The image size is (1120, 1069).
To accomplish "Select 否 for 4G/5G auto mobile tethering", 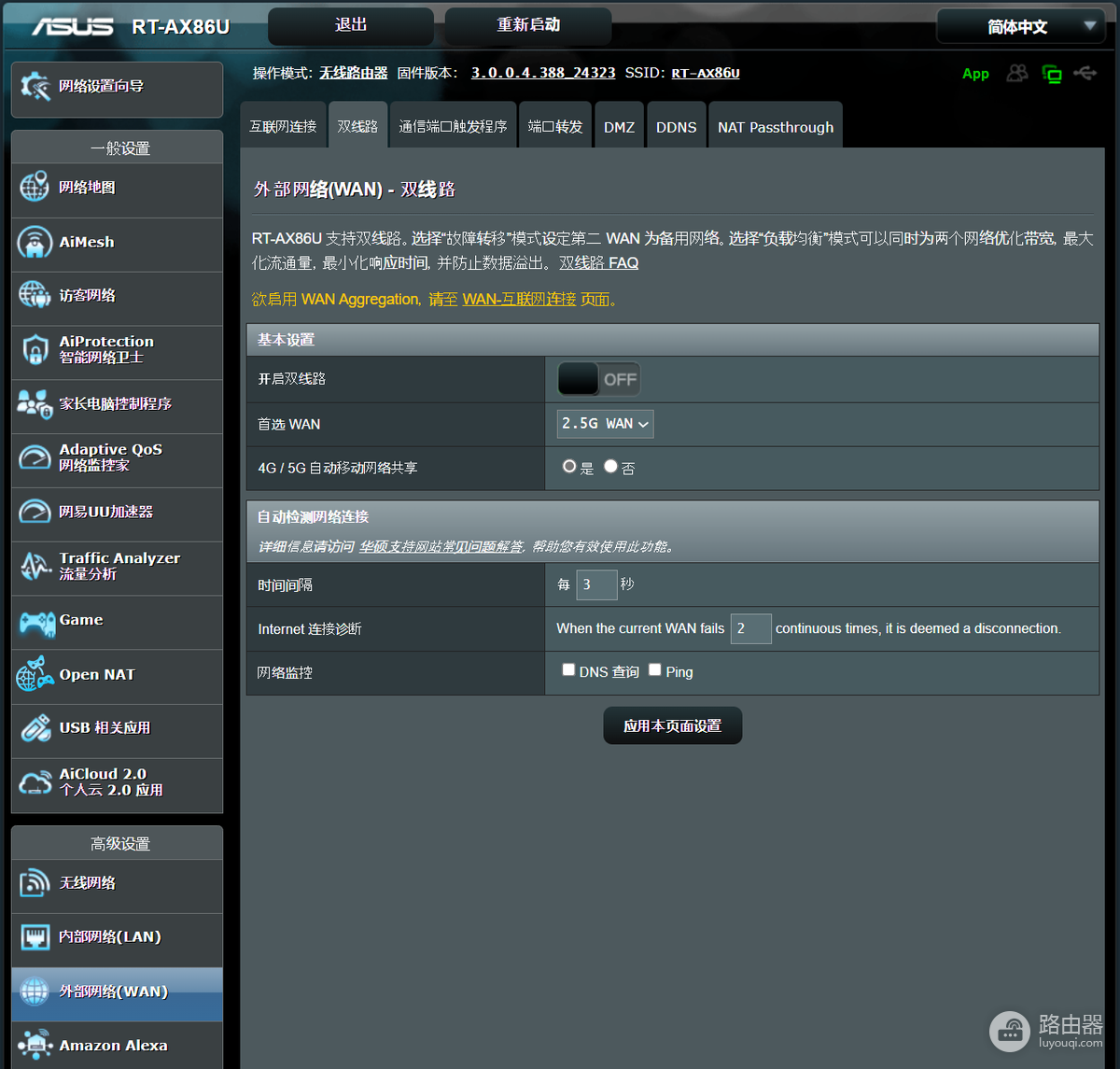I will coord(610,466).
